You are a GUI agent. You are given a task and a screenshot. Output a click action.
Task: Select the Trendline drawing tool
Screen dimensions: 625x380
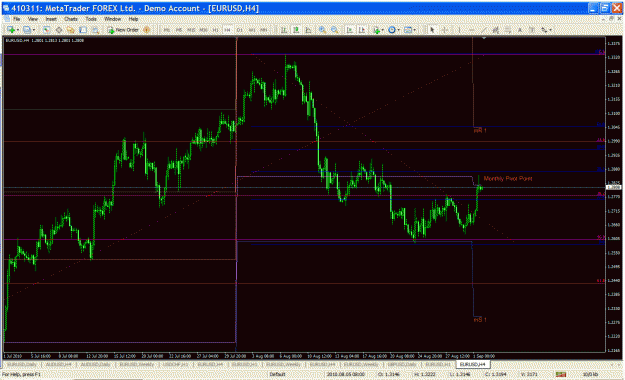[483, 30]
